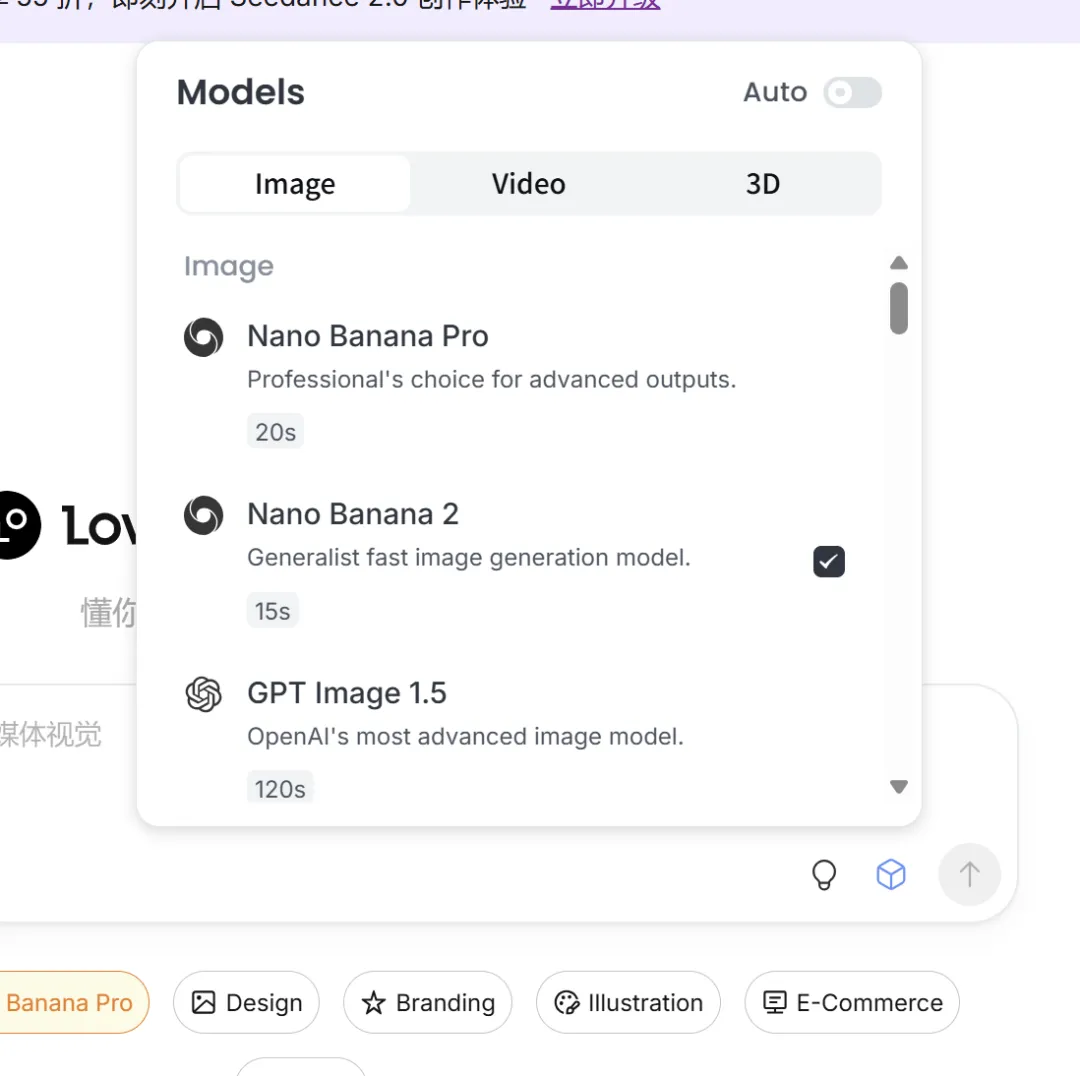Click the GPT Image 1.5 OpenAI icon
Viewport: 1080px width, 1076px height.
pos(203,694)
